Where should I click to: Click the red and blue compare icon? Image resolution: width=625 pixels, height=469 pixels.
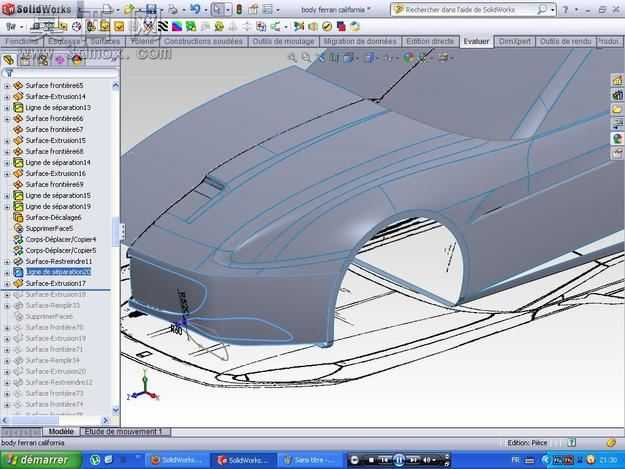click(x=341, y=27)
